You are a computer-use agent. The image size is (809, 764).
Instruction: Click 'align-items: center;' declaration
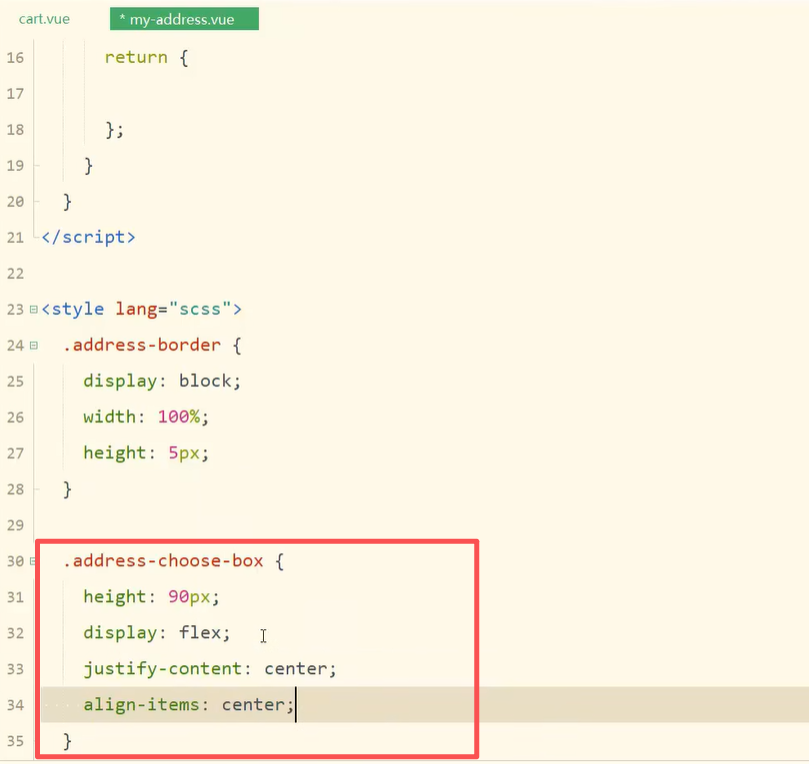click(x=188, y=705)
